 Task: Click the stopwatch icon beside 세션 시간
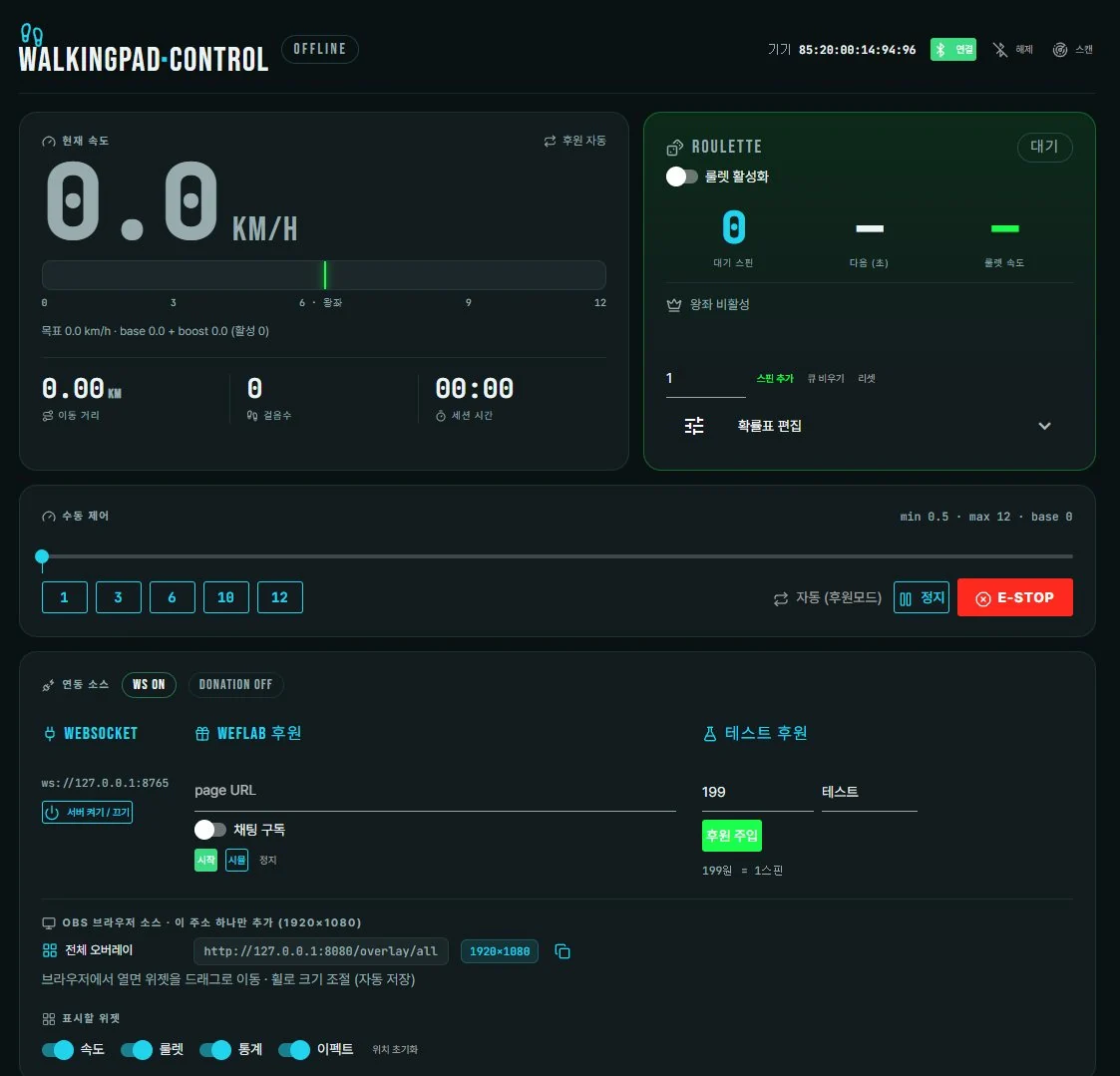[441, 416]
